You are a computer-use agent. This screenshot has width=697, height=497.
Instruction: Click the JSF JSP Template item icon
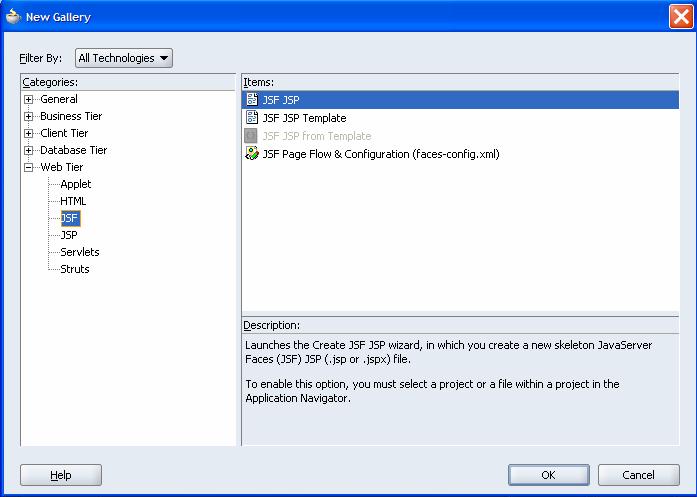click(x=252, y=117)
